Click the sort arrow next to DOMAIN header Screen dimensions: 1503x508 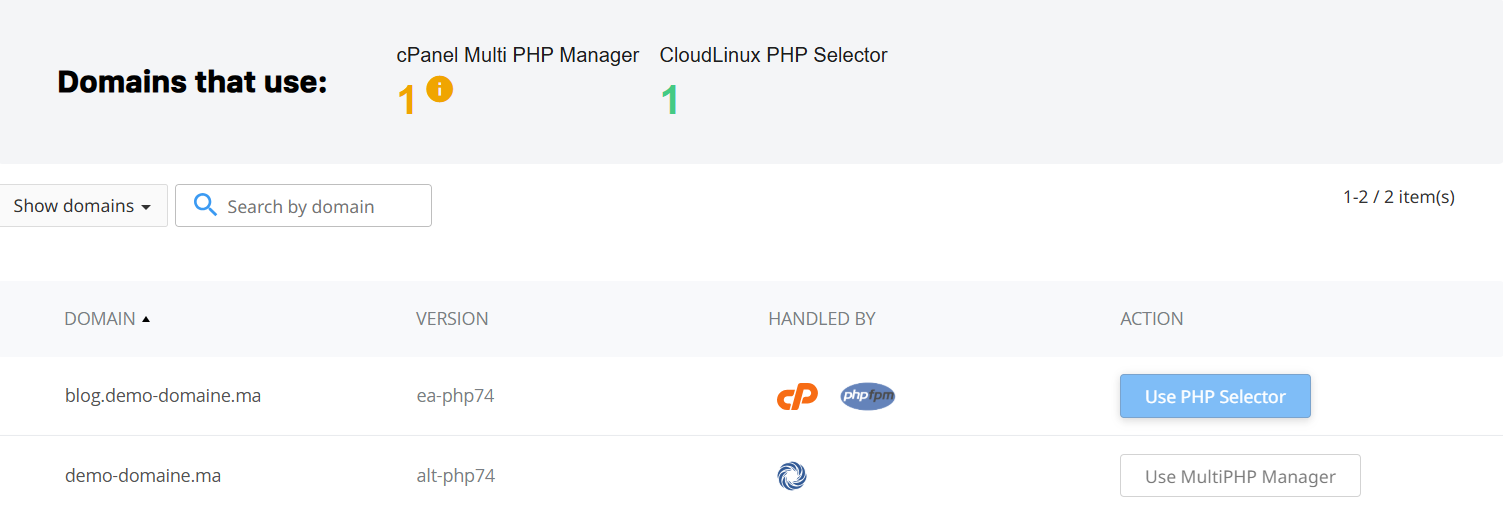(146, 319)
